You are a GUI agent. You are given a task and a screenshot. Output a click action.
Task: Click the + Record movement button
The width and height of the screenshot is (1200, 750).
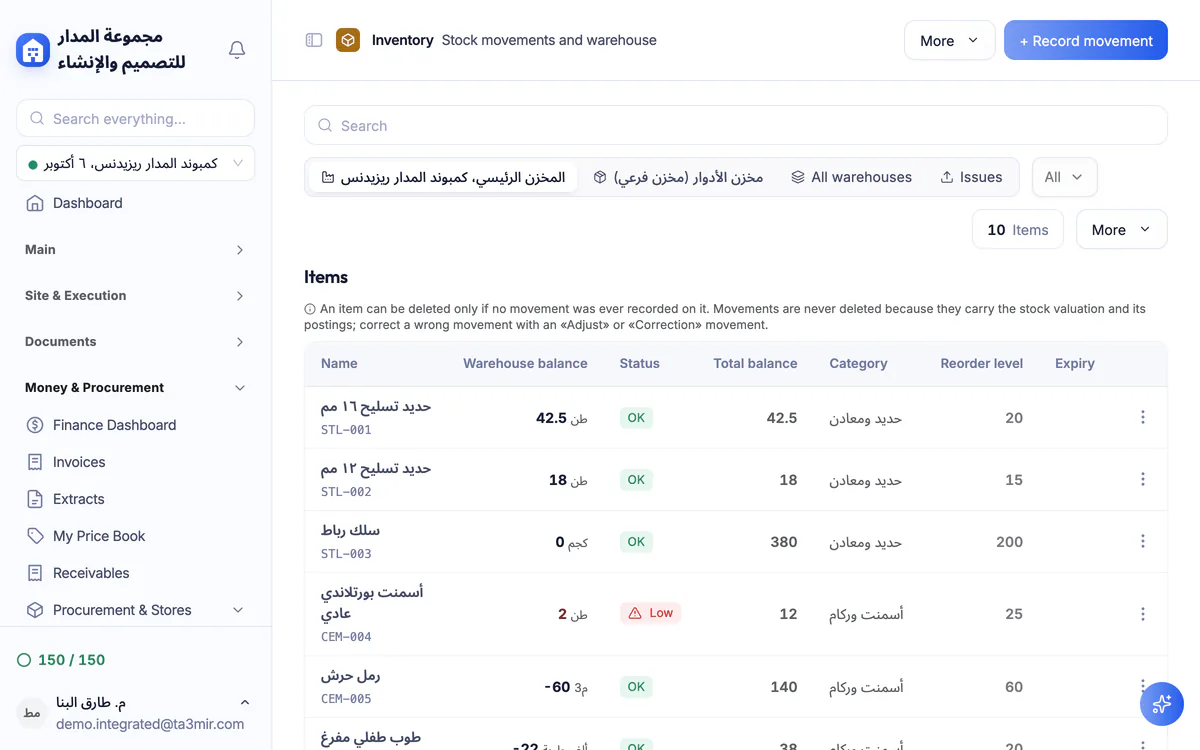(x=1086, y=41)
